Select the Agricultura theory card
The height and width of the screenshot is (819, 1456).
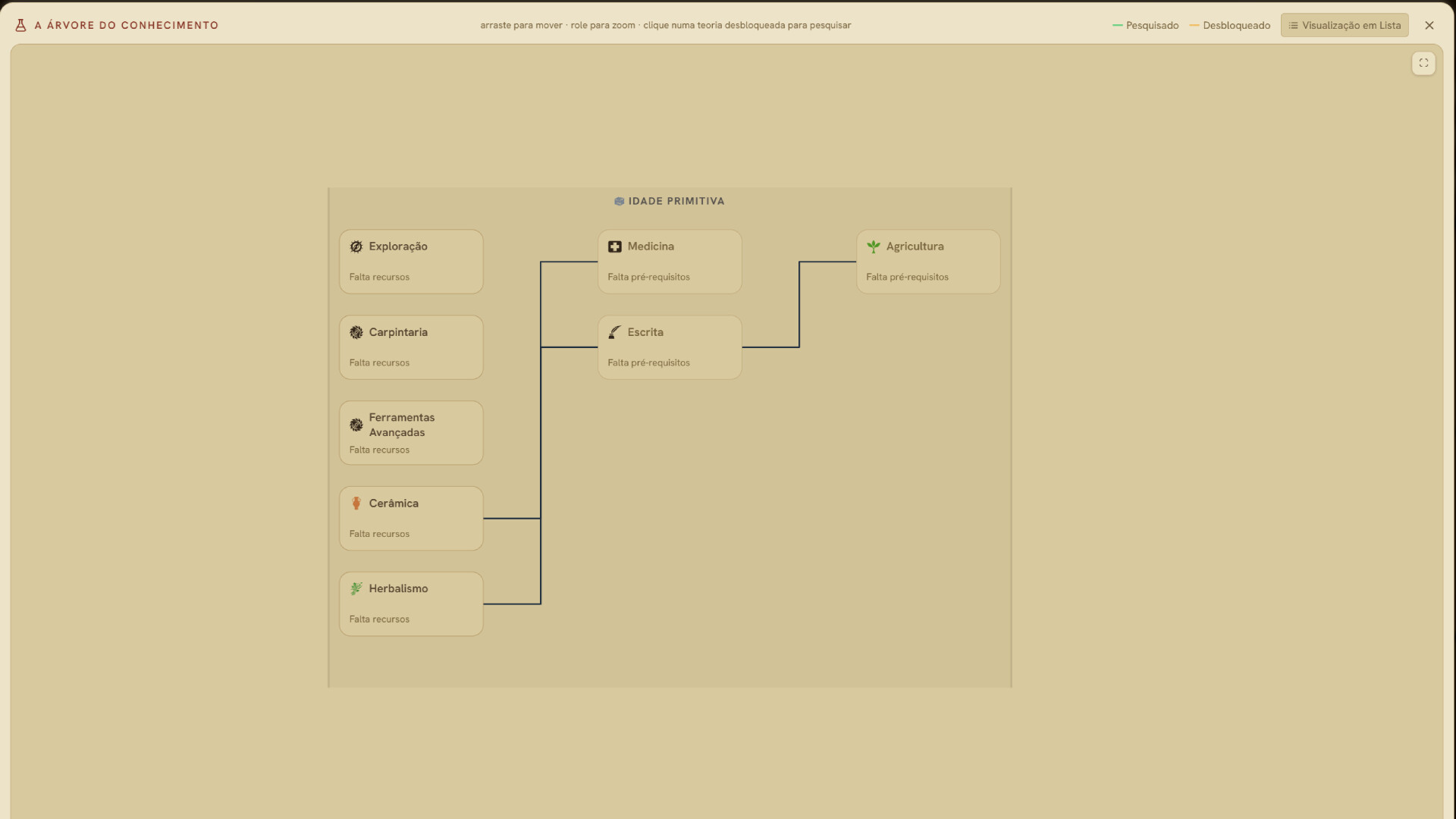coord(928,262)
